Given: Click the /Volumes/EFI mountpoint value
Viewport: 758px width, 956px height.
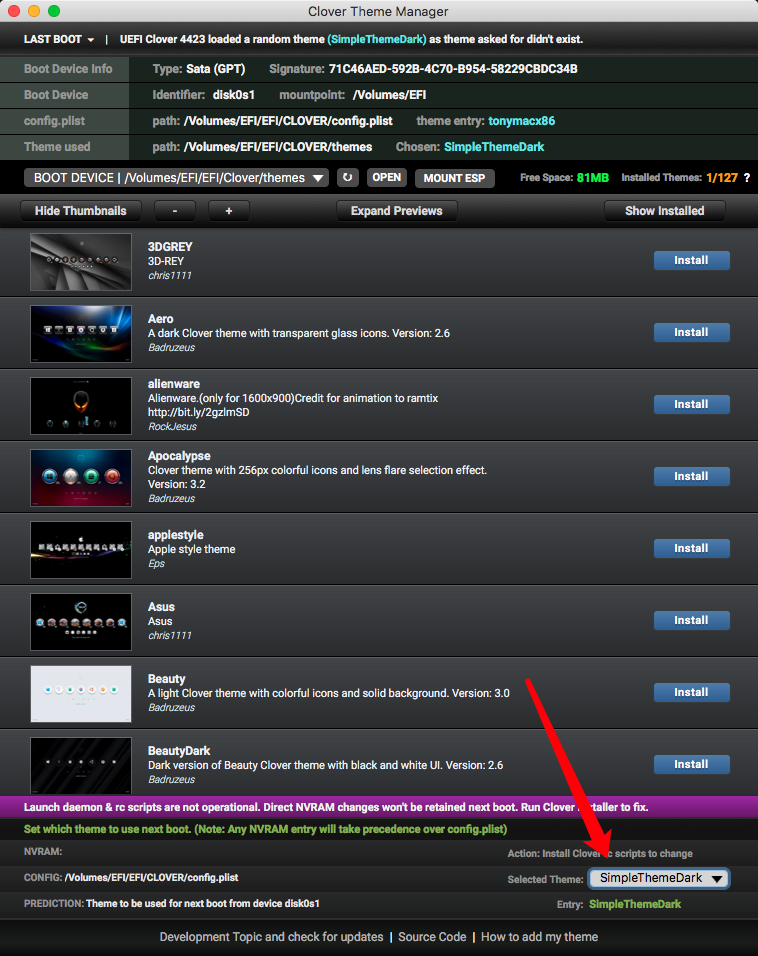Looking at the screenshot, I should (389, 95).
